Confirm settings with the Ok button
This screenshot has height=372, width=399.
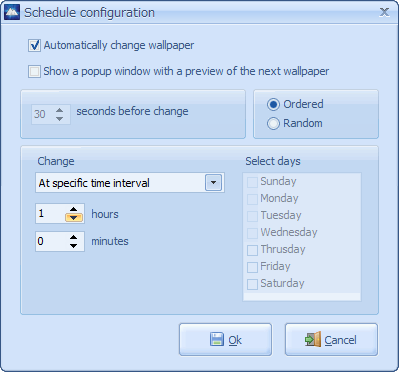[x=225, y=339]
